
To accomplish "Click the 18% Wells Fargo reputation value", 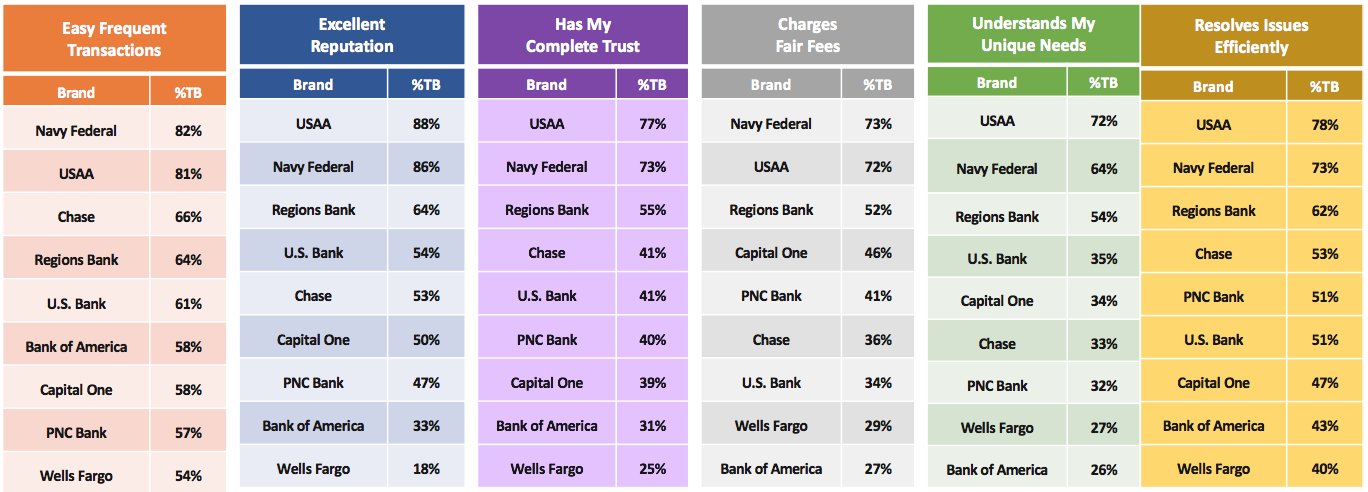I will tap(426, 468).
